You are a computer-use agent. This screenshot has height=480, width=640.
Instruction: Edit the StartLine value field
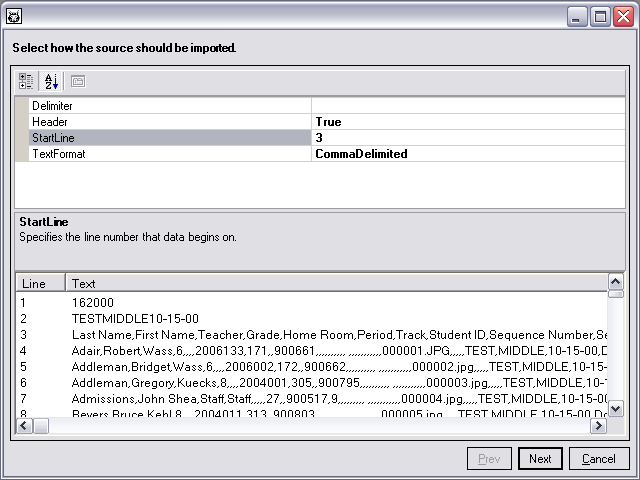tap(468, 138)
